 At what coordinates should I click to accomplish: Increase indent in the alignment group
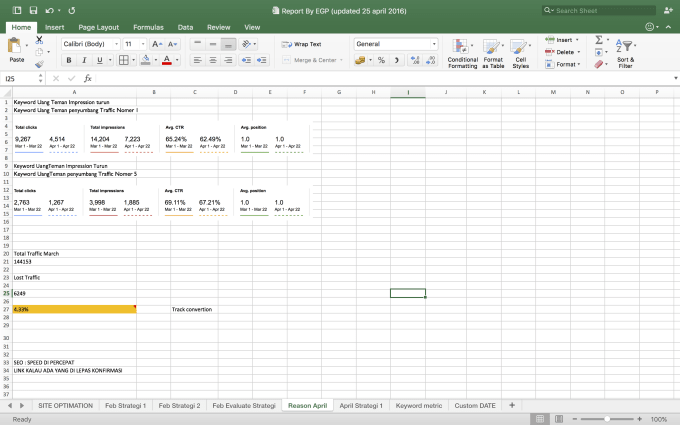tap(262, 60)
